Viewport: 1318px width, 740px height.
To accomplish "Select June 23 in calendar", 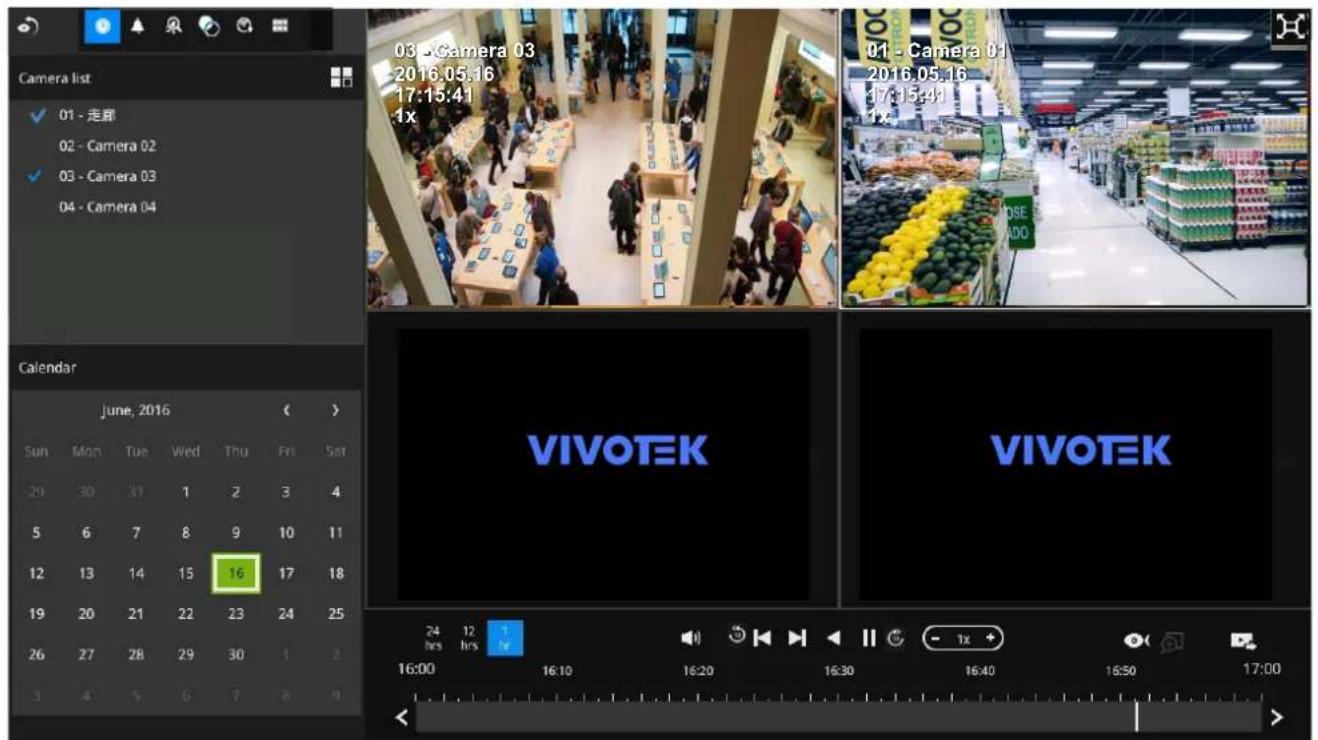I will 236,613.
